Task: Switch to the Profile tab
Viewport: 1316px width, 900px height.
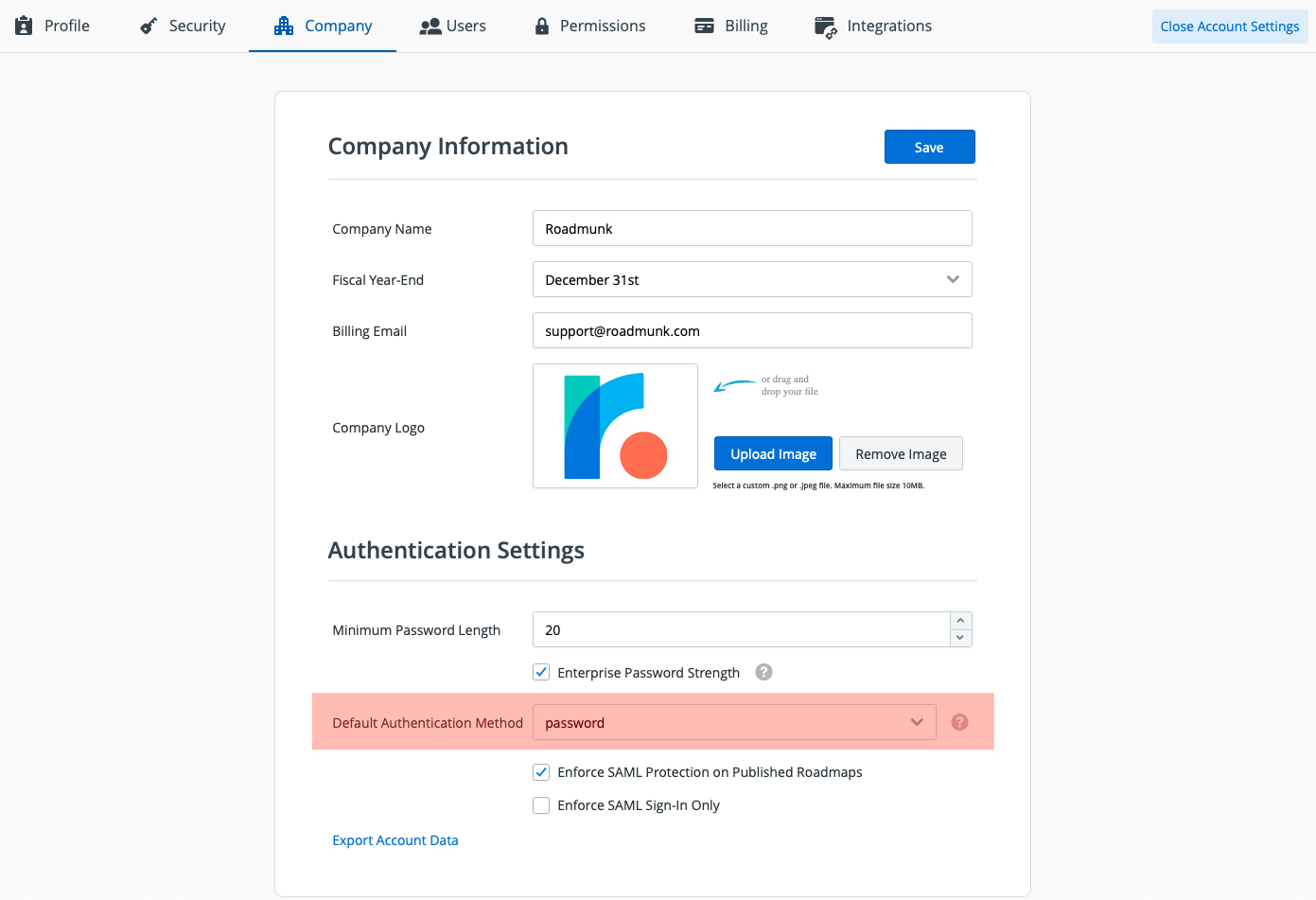Action: (53, 26)
